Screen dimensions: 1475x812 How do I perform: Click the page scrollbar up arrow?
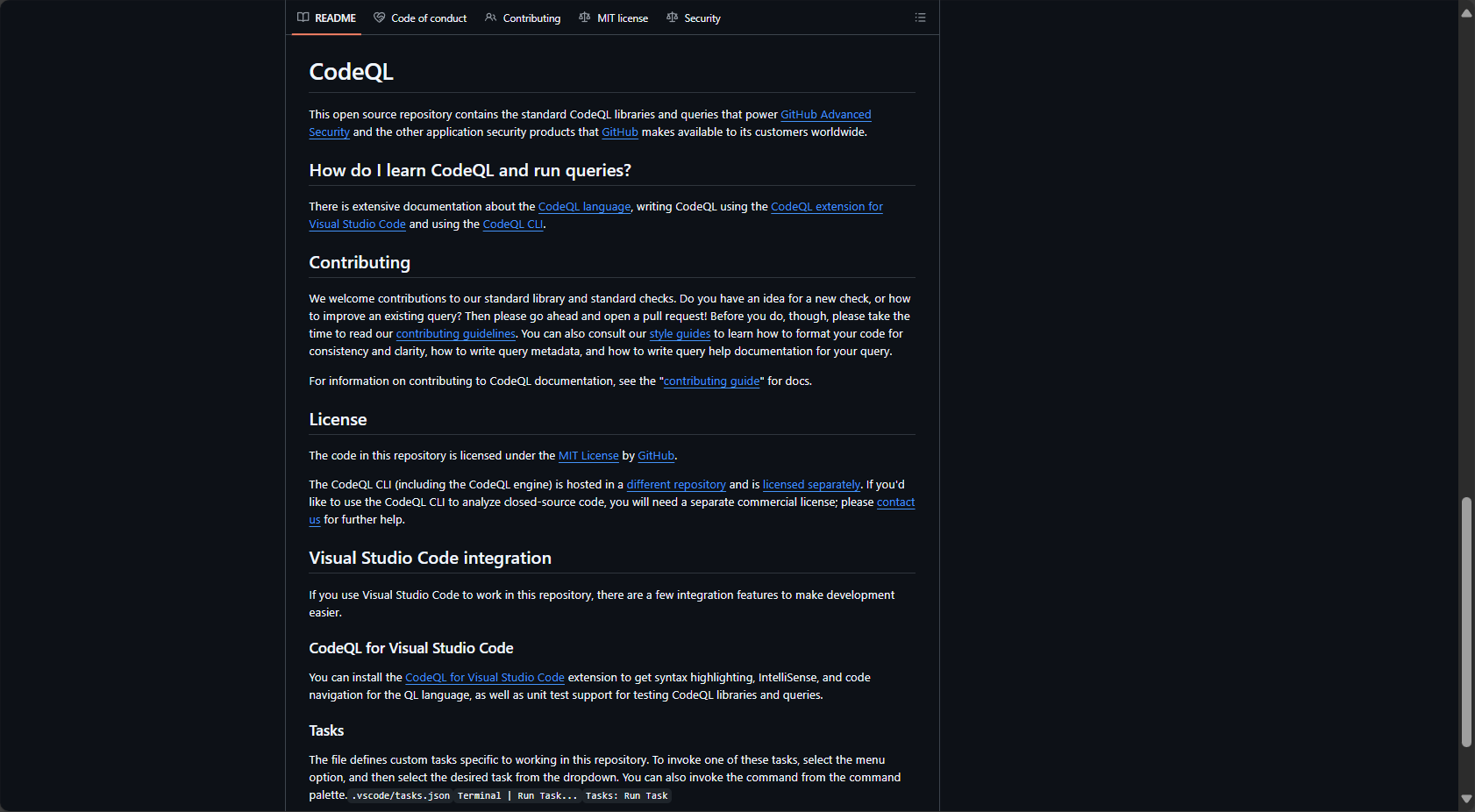point(1466,13)
